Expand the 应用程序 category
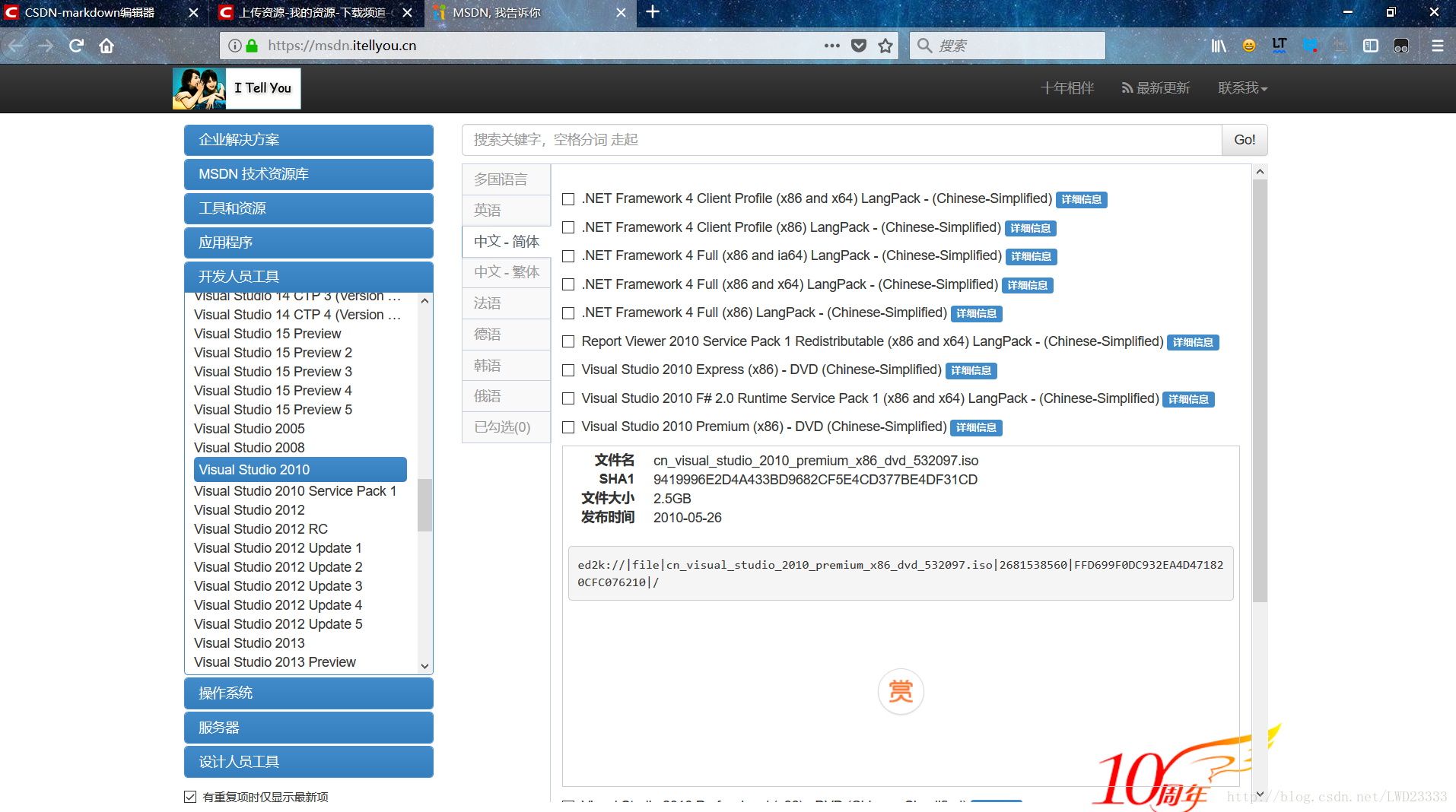 point(309,243)
